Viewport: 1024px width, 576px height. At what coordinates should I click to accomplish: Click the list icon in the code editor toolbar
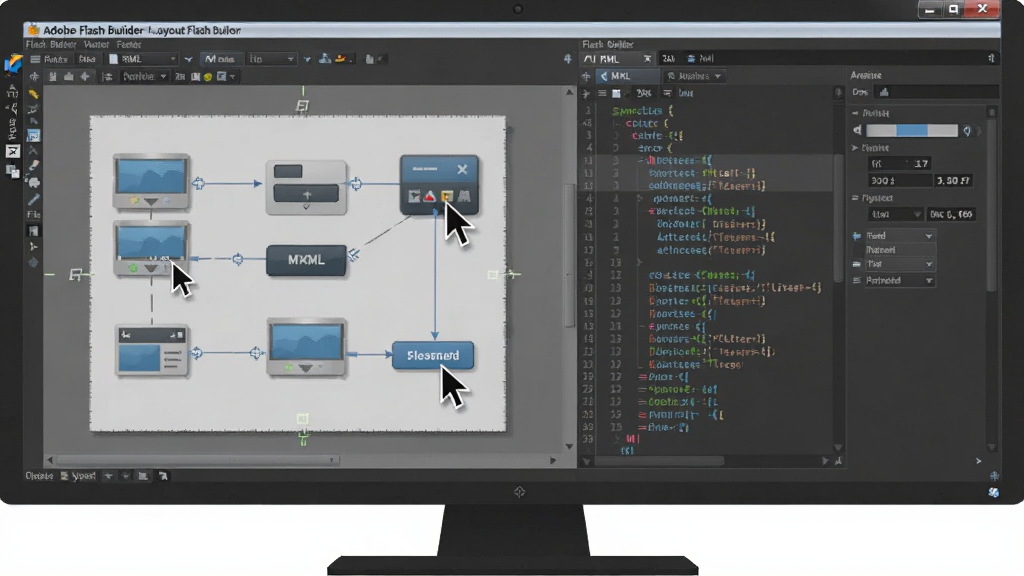pos(602,93)
